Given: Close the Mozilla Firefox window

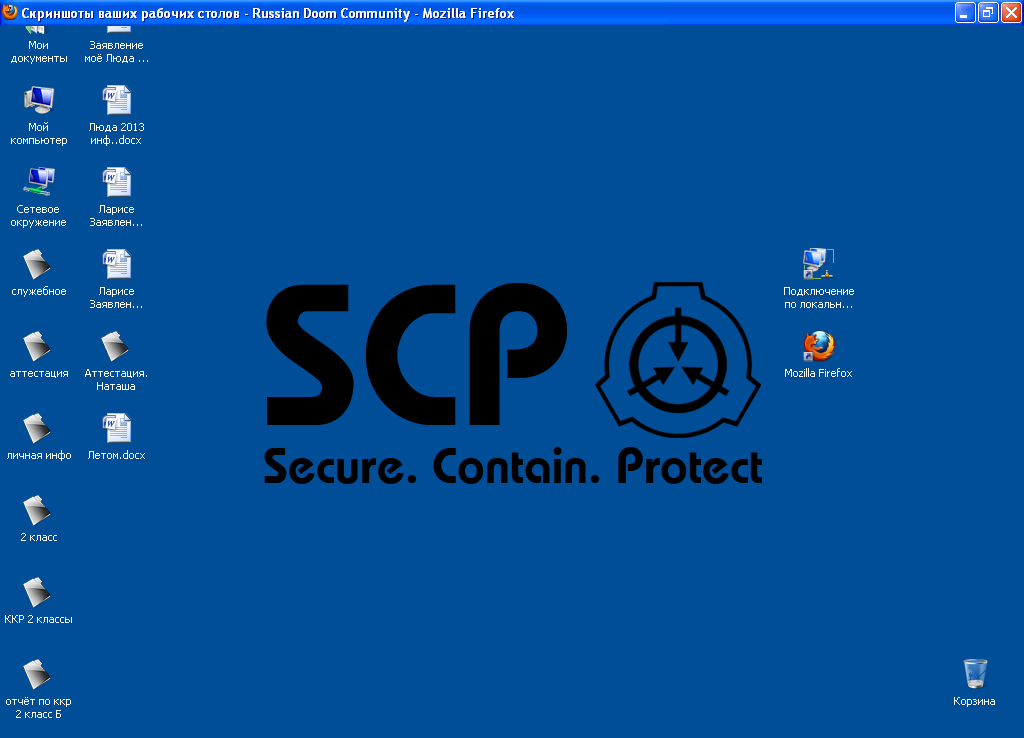Looking at the screenshot, I should coord(1011,12).
